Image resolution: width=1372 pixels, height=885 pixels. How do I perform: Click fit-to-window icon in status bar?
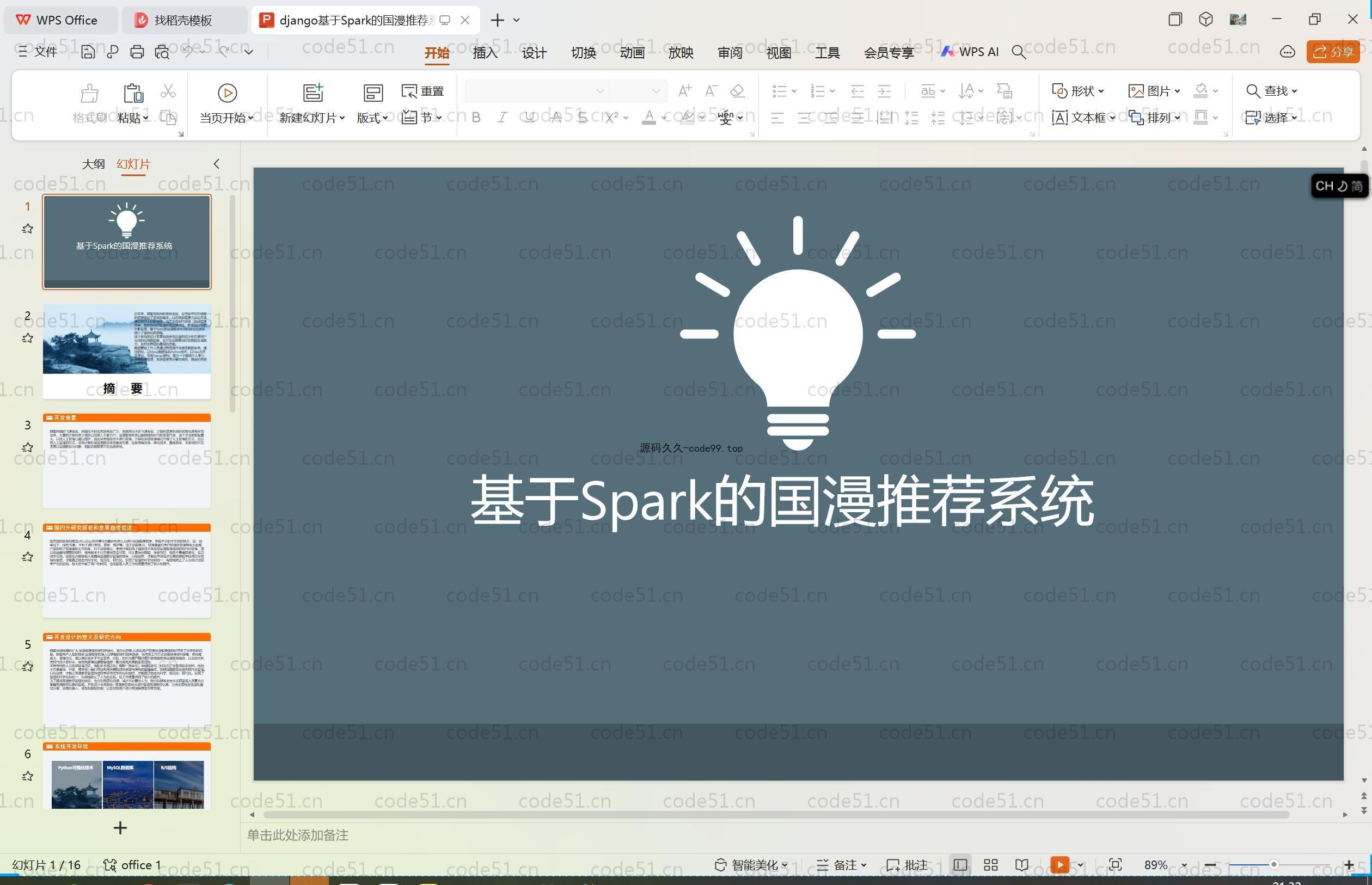1116,865
